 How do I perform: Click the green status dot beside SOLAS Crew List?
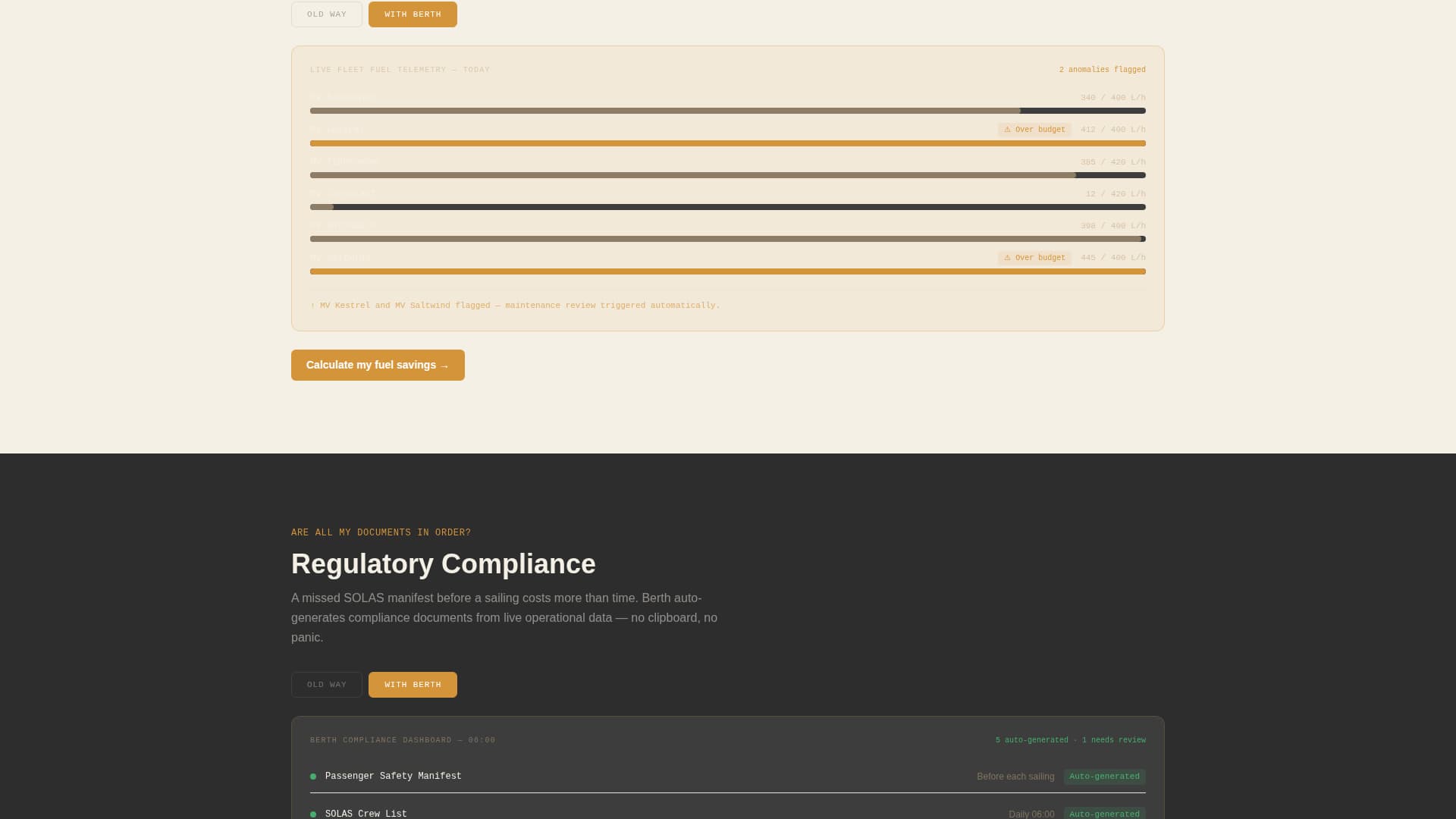tap(313, 814)
